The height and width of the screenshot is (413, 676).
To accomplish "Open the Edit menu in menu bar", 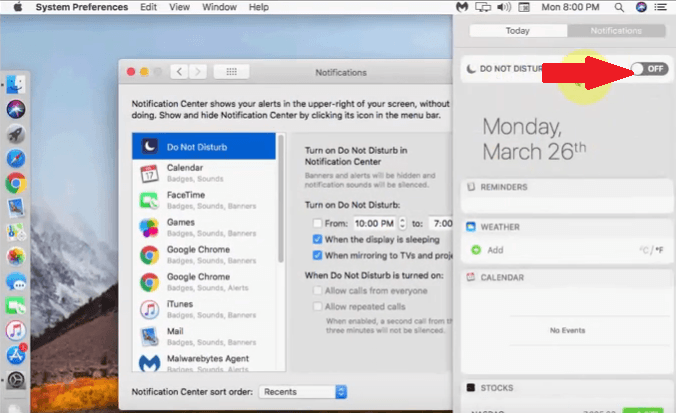I will (149, 7).
